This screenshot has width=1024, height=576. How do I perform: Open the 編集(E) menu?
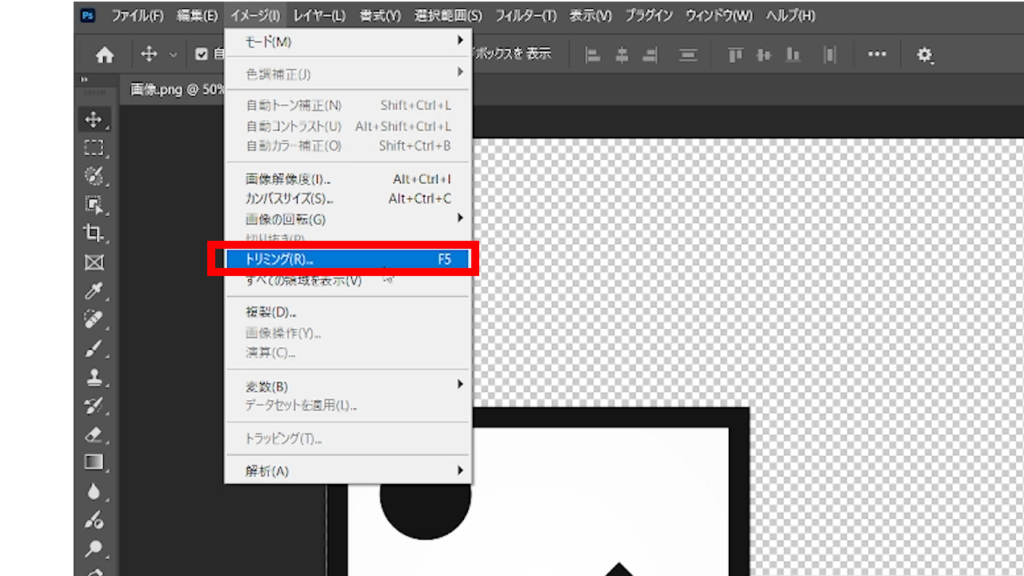197,16
